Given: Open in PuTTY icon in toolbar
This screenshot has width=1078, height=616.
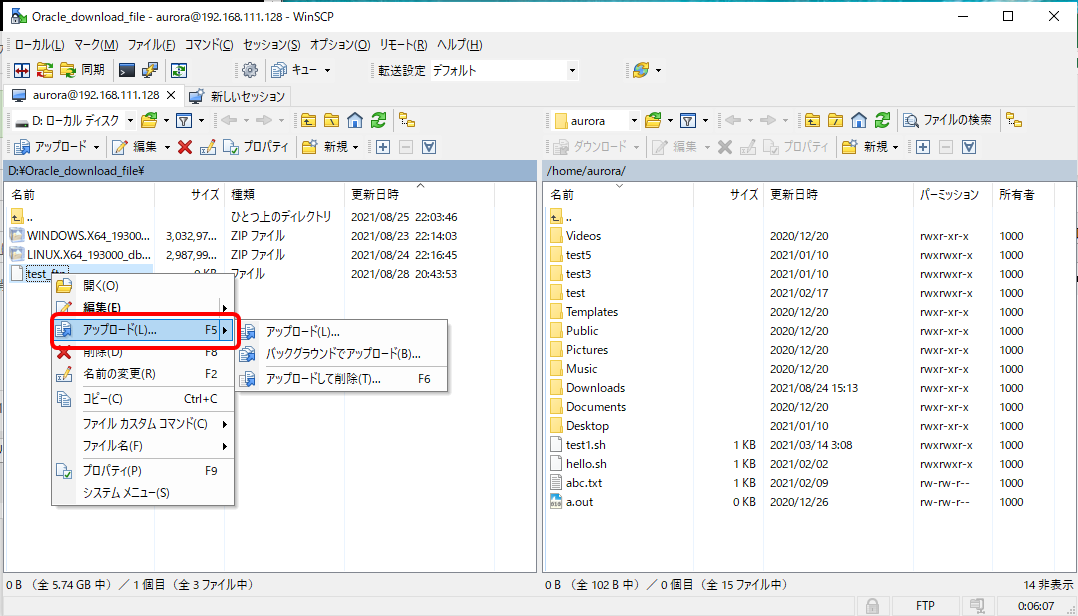Looking at the screenshot, I should click(150, 70).
